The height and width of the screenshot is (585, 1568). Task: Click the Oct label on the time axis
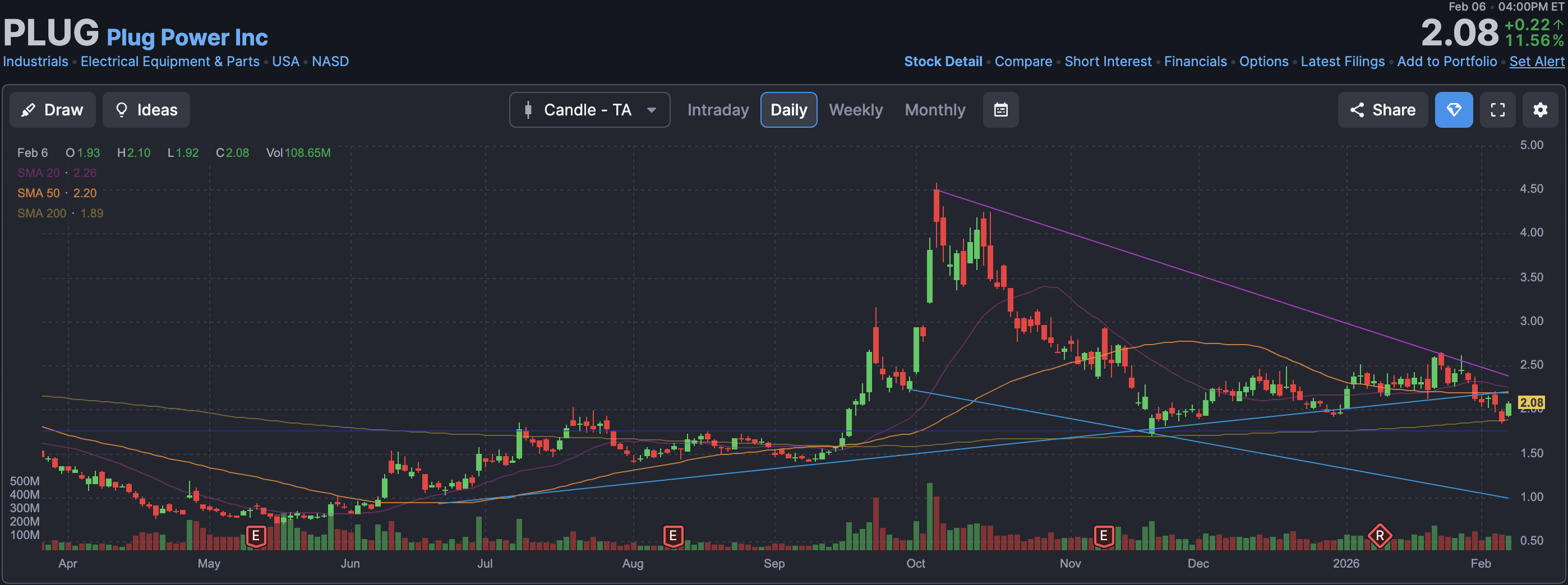coord(915,564)
